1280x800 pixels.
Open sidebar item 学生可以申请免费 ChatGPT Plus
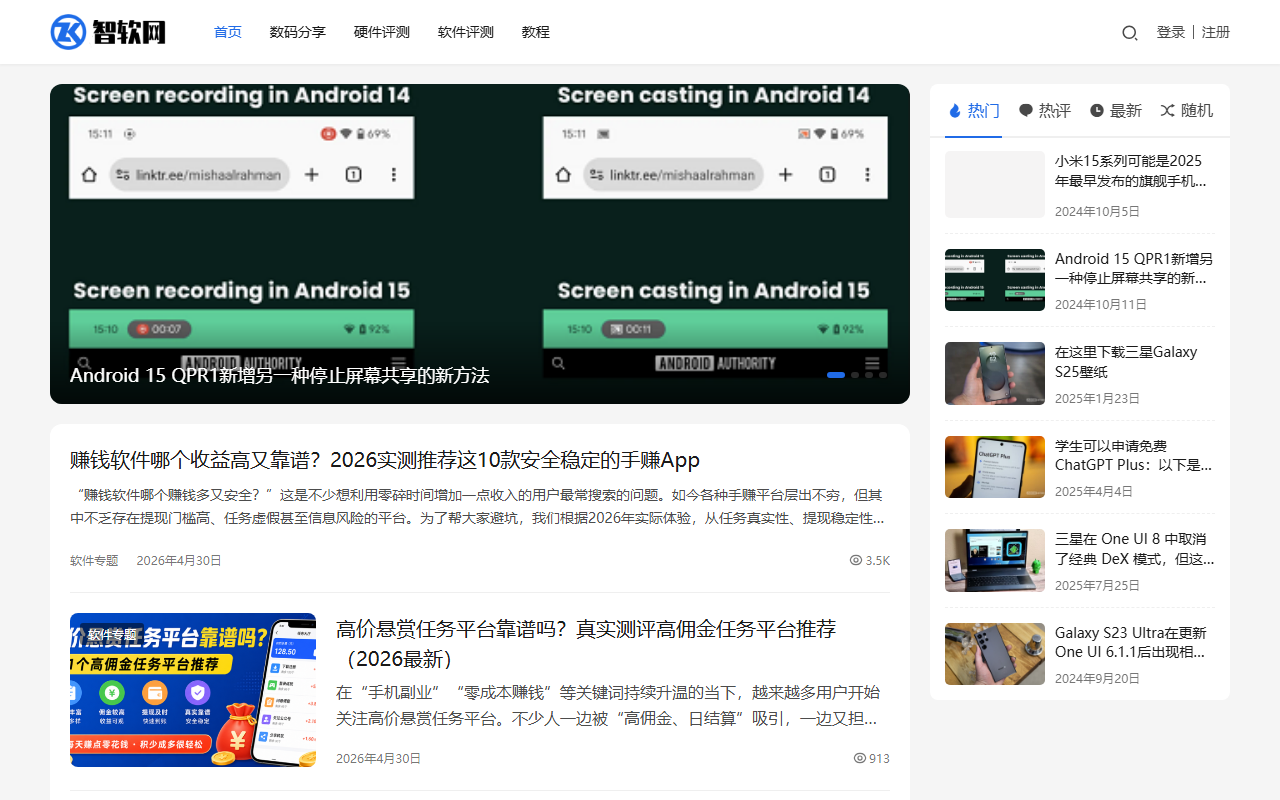click(1134, 455)
